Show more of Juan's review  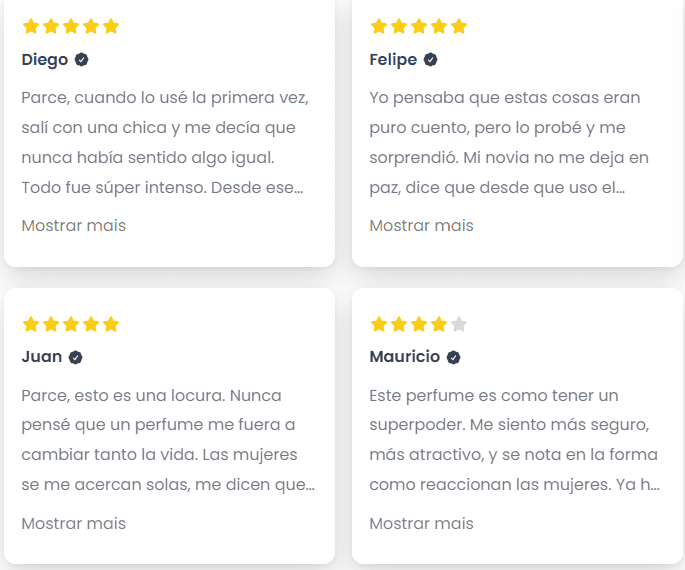pyautogui.click(x=74, y=523)
